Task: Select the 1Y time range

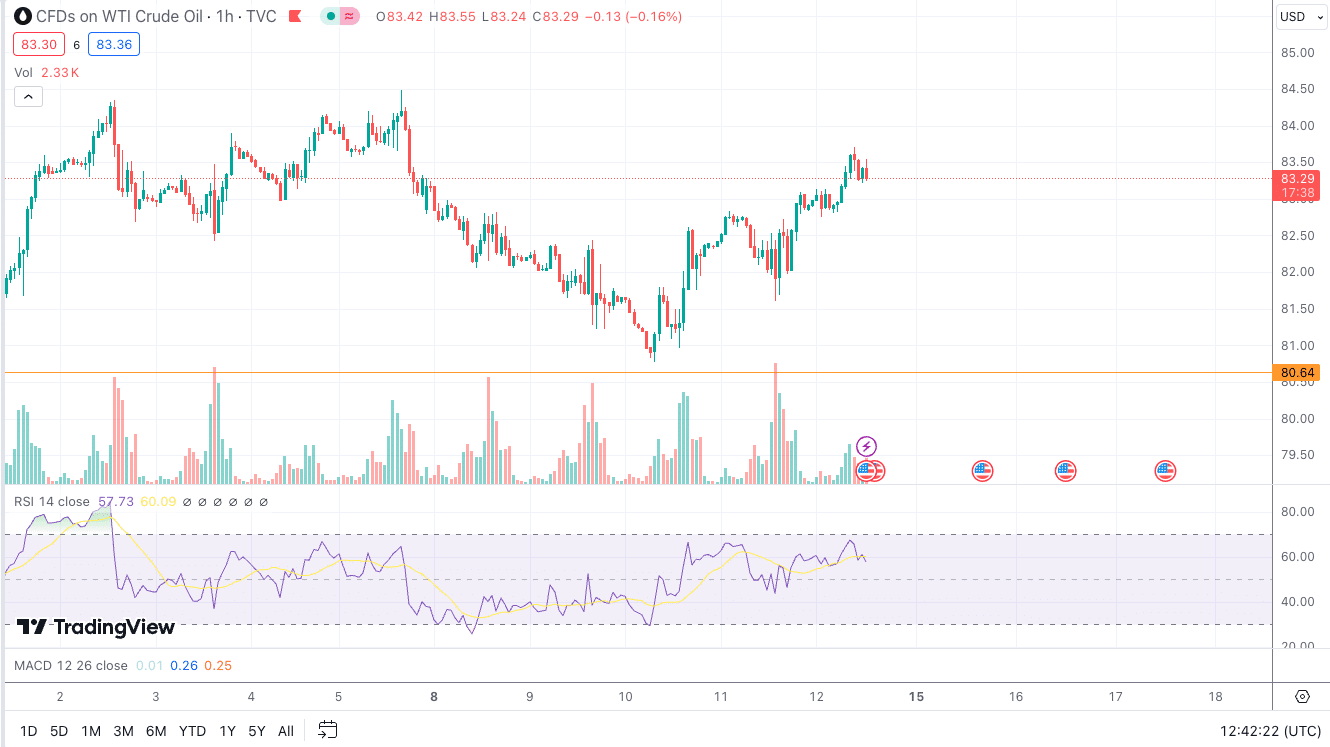Action: click(228, 731)
